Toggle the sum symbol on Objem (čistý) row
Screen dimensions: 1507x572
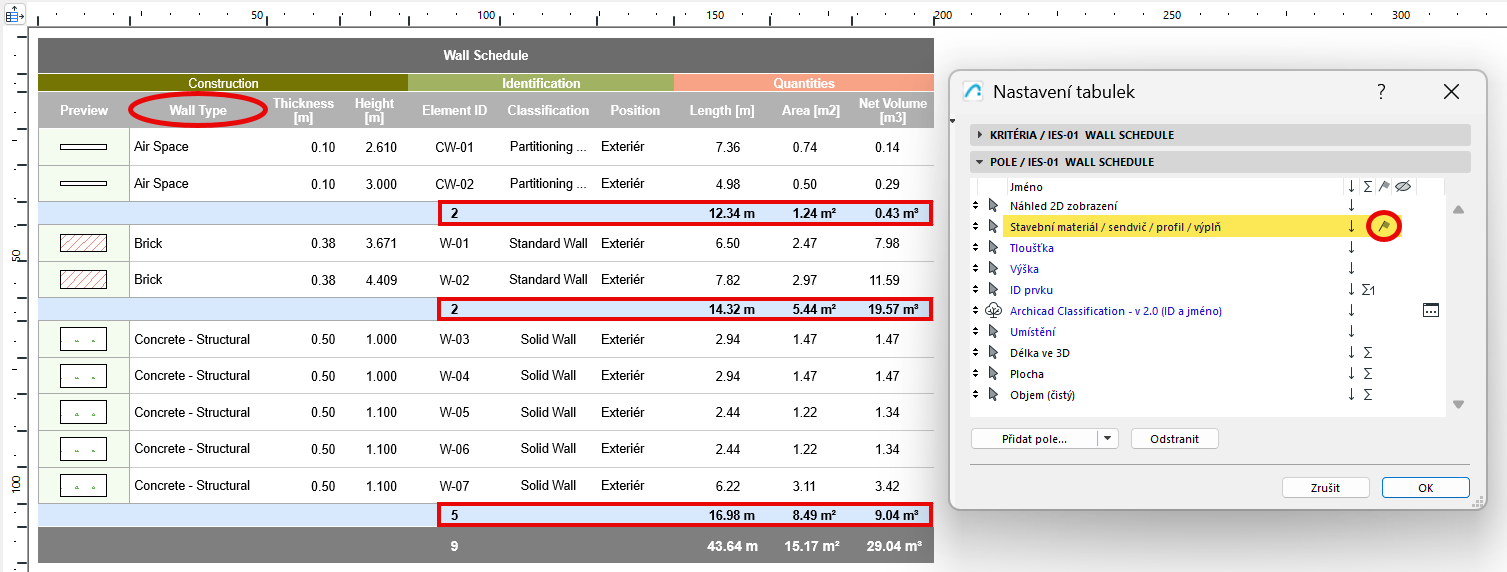tap(1367, 395)
